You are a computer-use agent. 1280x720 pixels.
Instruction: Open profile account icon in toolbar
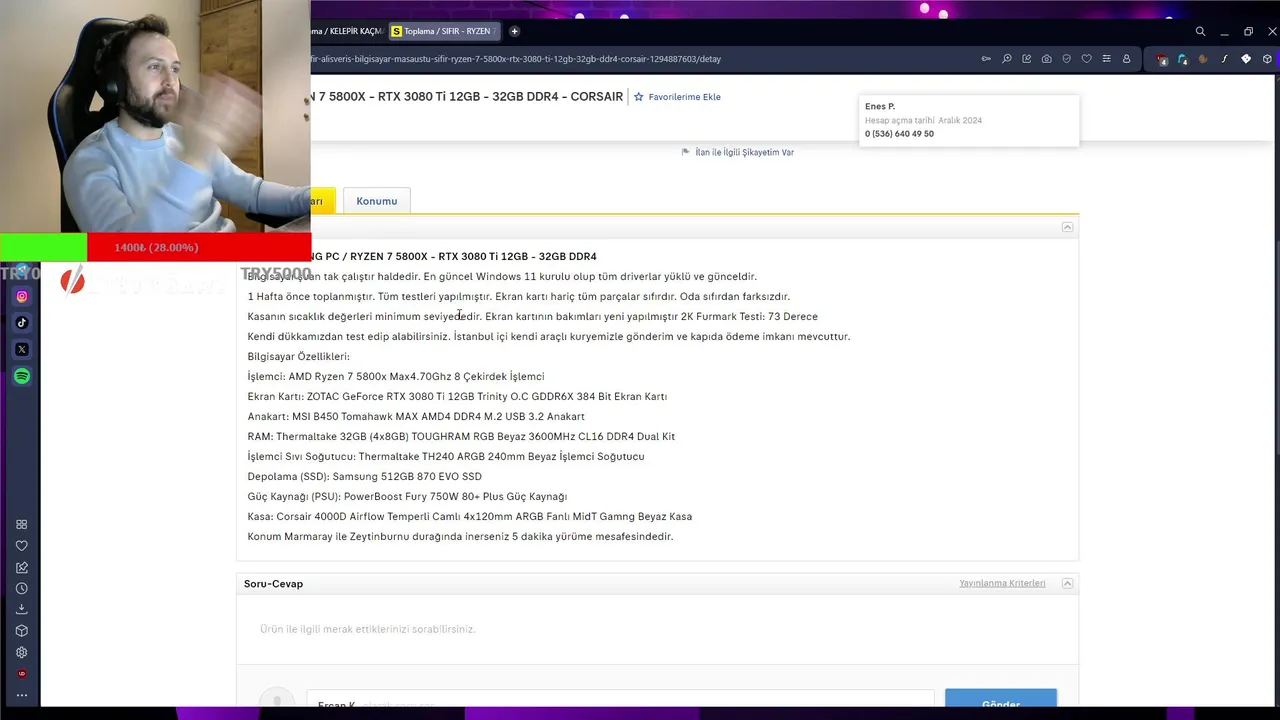point(1126,59)
